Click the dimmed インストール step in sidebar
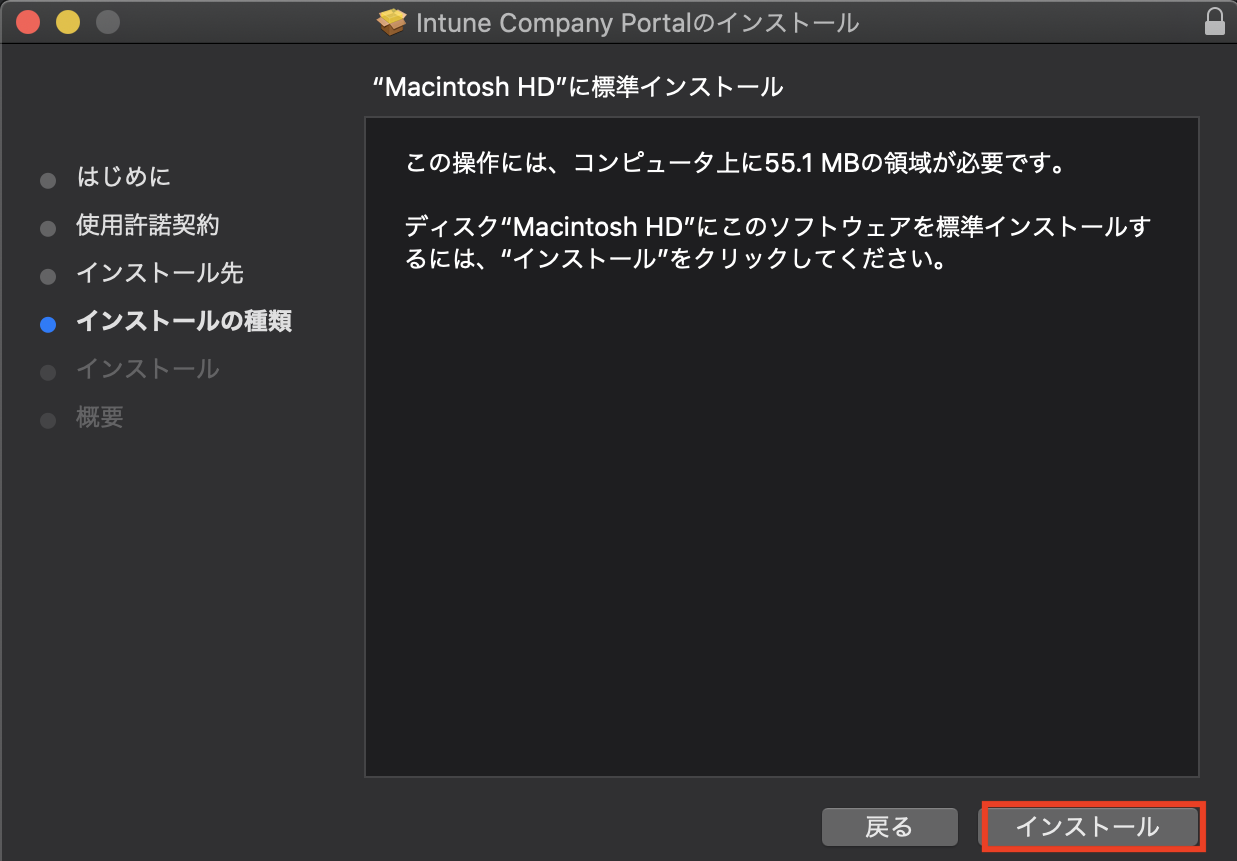 (148, 369)
